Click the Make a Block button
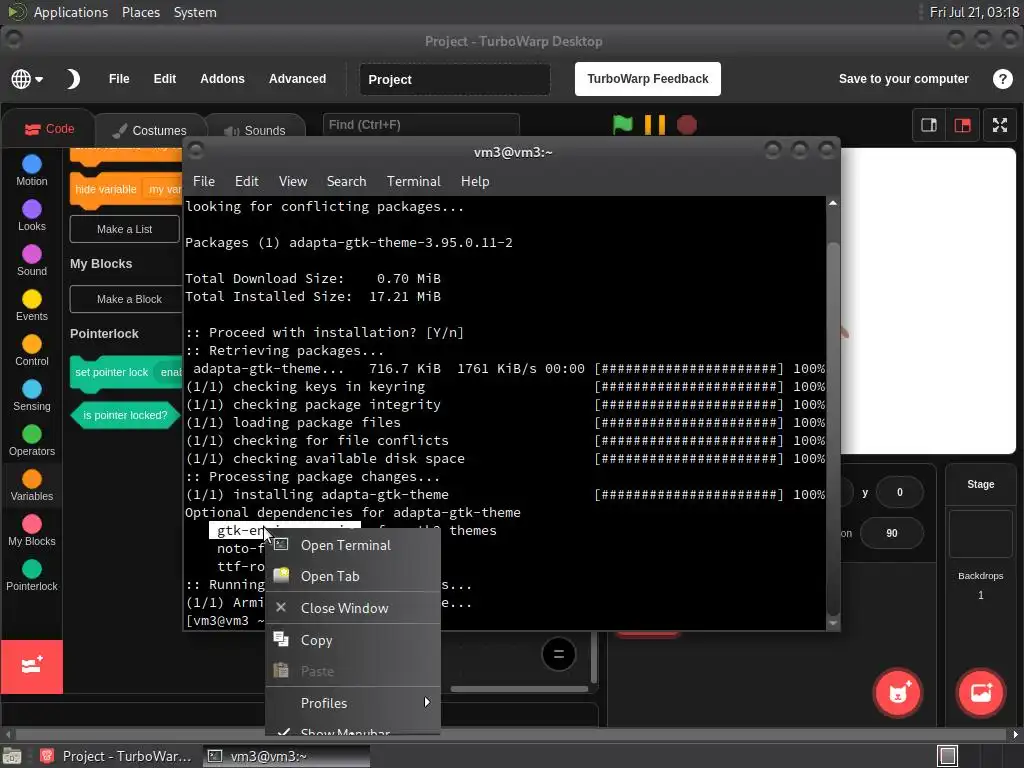Viewport: 1024px width, 768px height. (125, 299)
